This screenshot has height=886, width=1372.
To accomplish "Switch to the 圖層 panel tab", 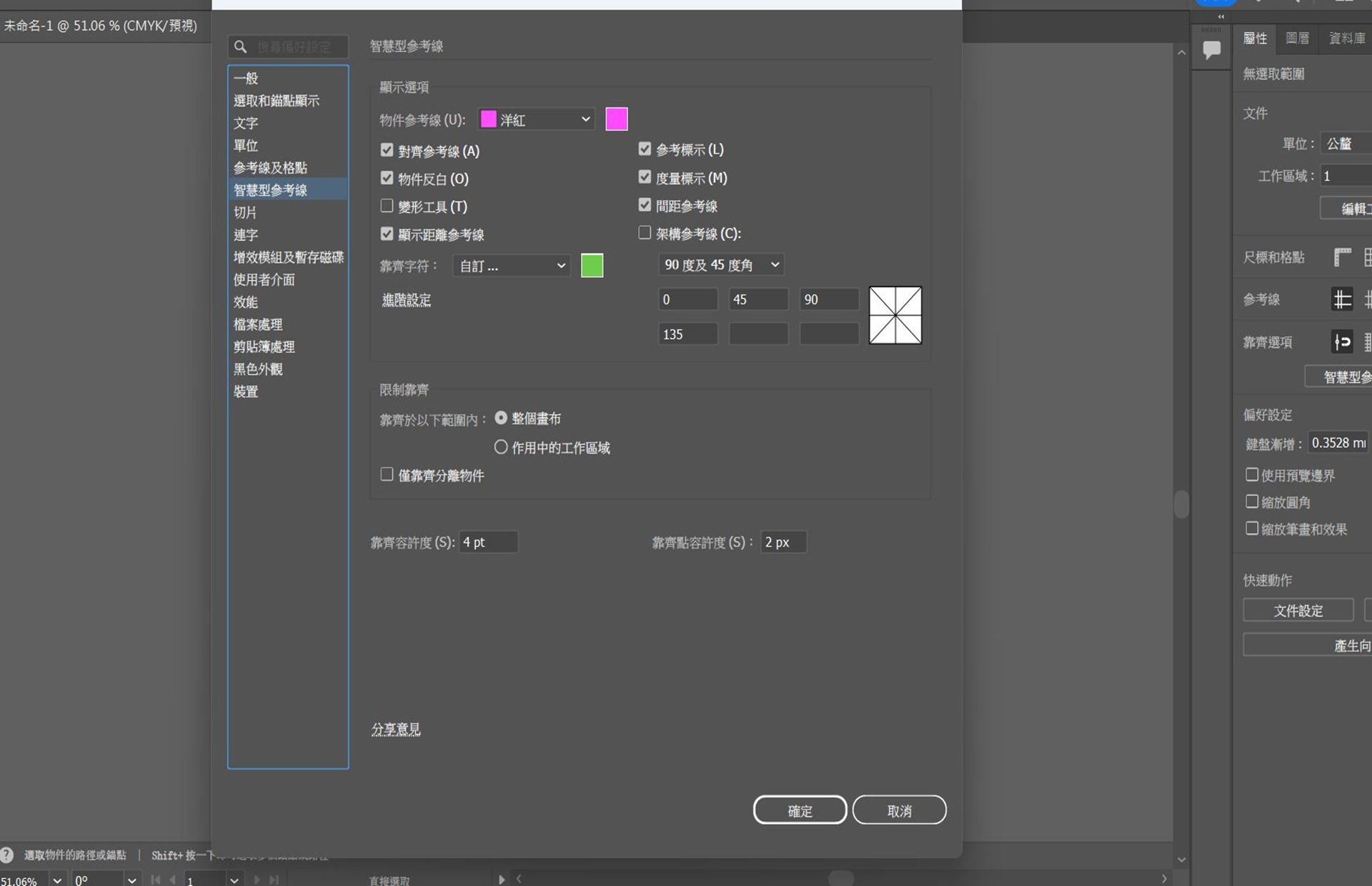I will coord(1297,38).
